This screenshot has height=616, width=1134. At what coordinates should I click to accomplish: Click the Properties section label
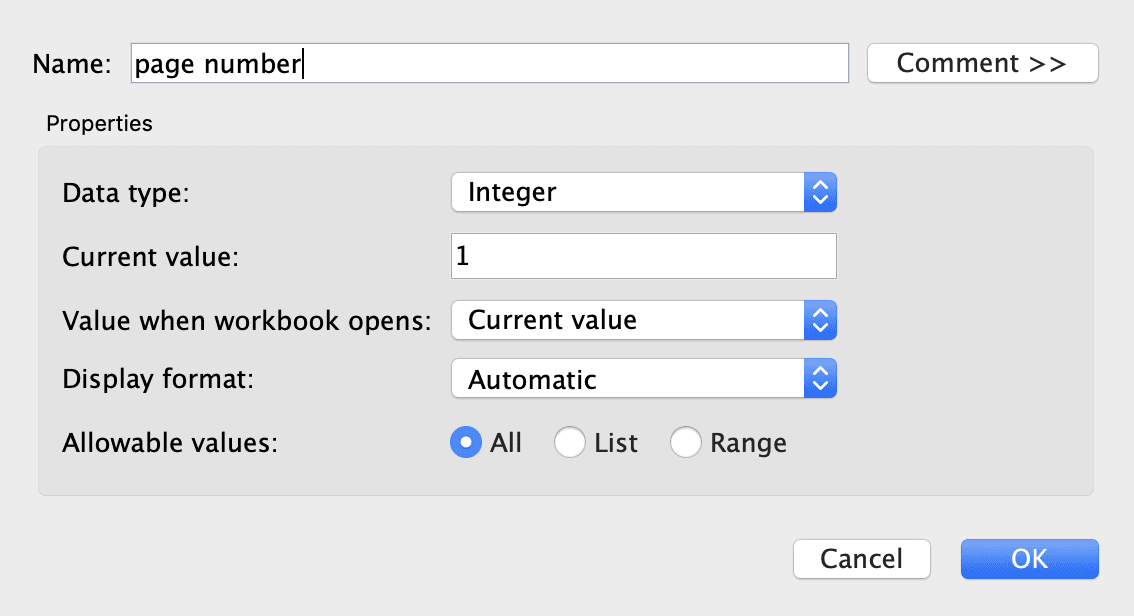click(x=99, y=123)
